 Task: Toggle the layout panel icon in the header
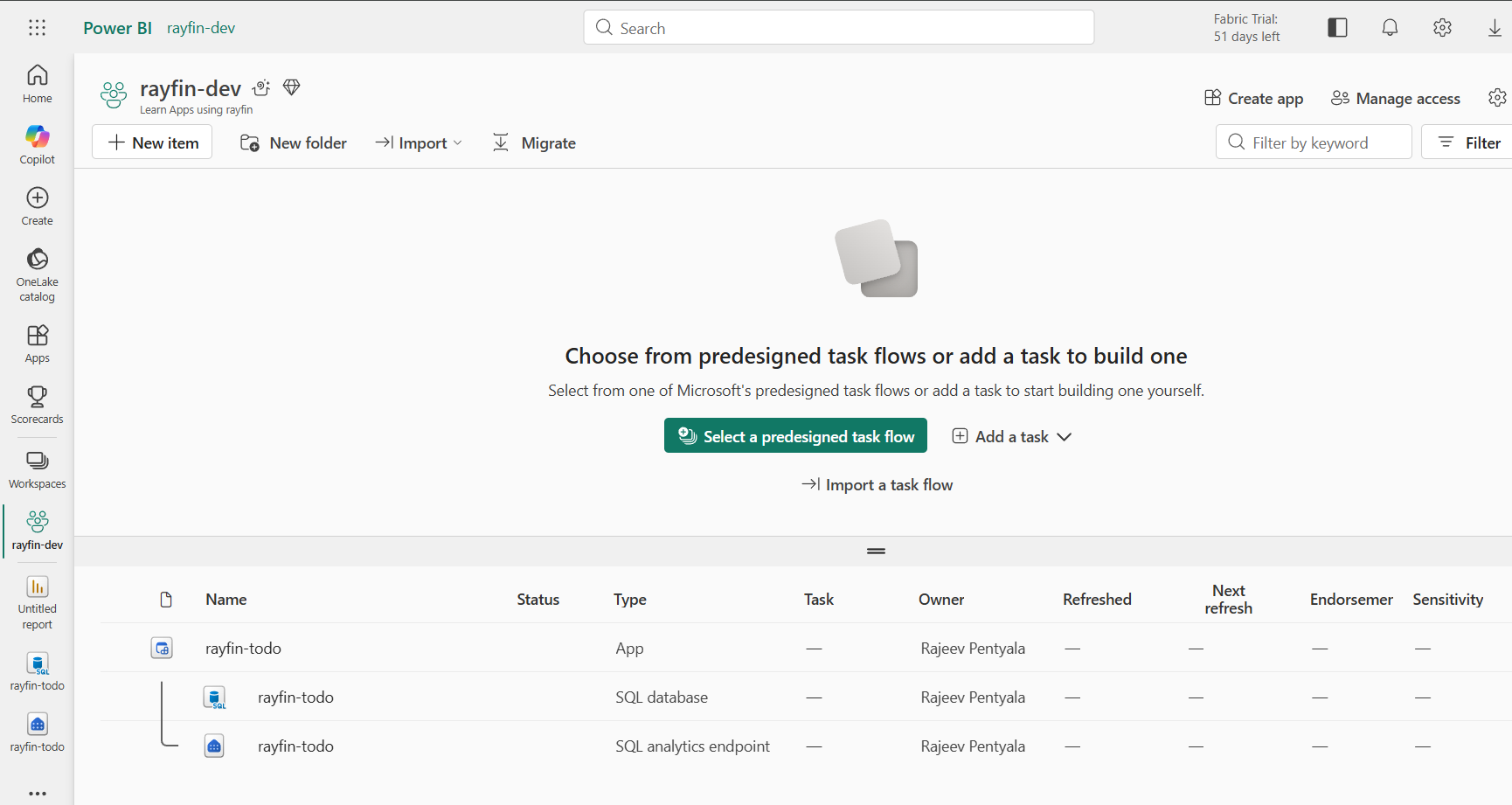coord(1337,28)
